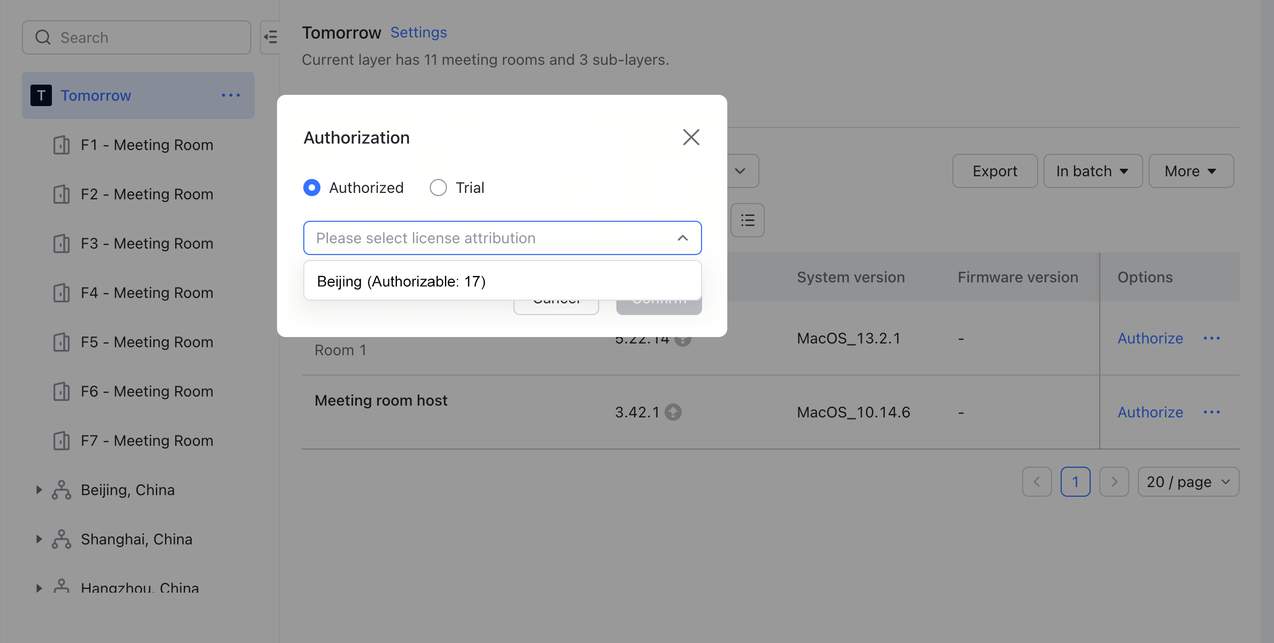
Task: Open the More dropdown menu
Action: point(1190,171)
